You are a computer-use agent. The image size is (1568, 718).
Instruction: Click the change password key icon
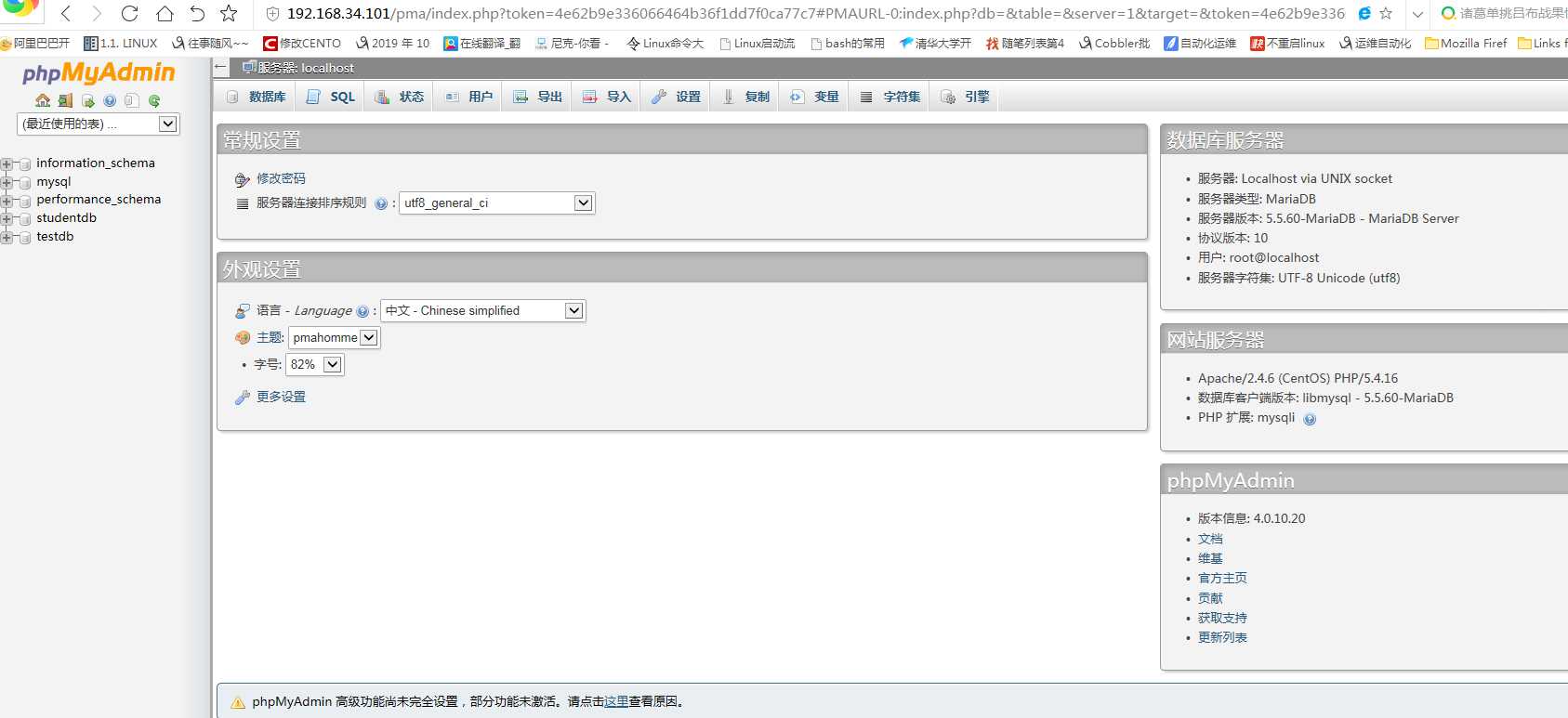pyautogui.click(x=243, y=179)
